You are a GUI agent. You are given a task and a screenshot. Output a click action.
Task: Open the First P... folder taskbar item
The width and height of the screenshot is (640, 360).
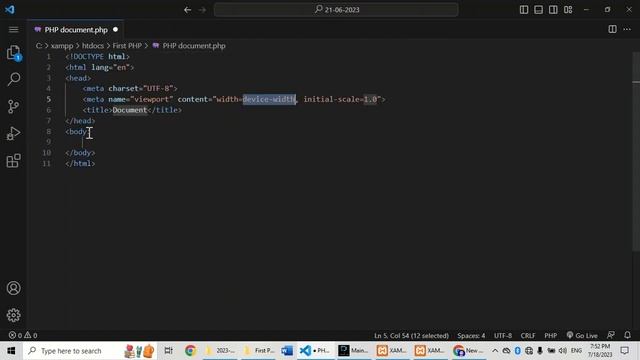pyautogui.click(x=258, y=351)
